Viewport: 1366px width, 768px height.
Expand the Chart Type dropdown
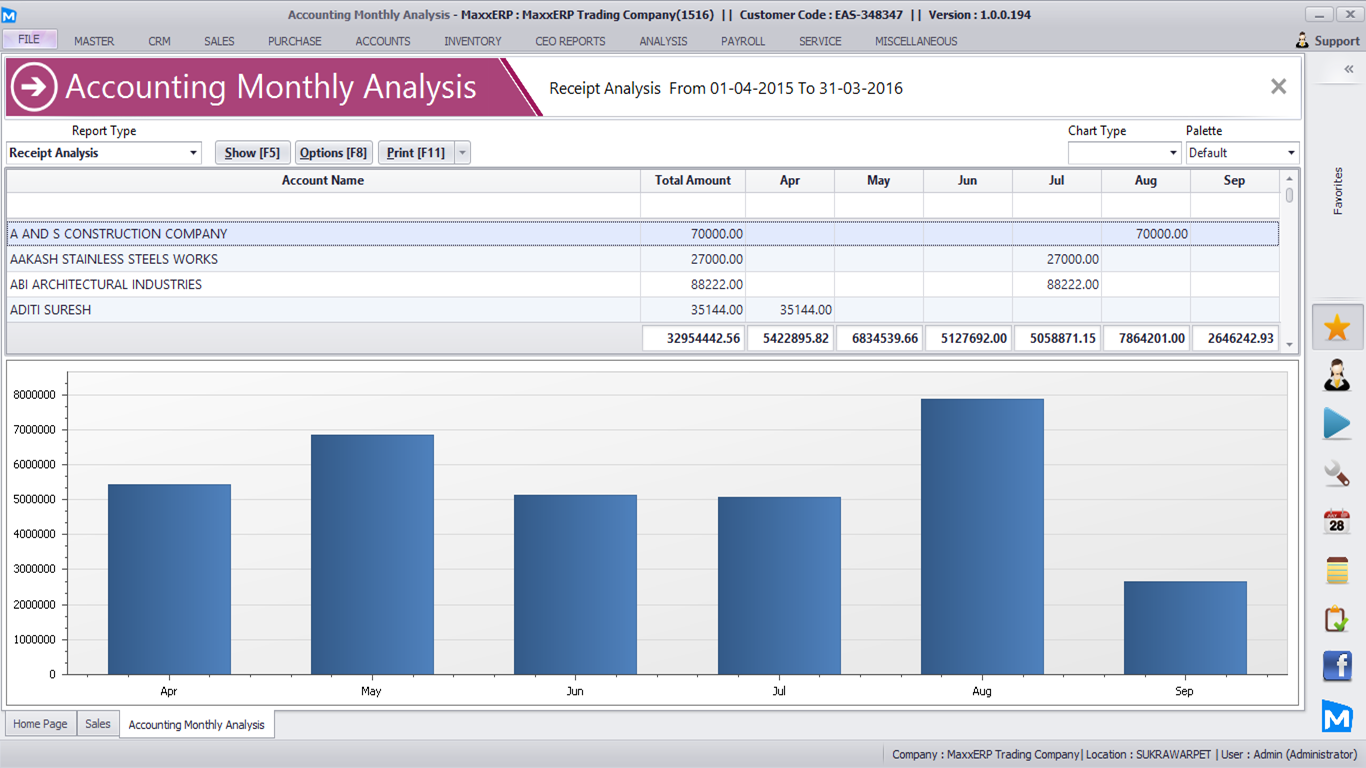click(1173, 153)
